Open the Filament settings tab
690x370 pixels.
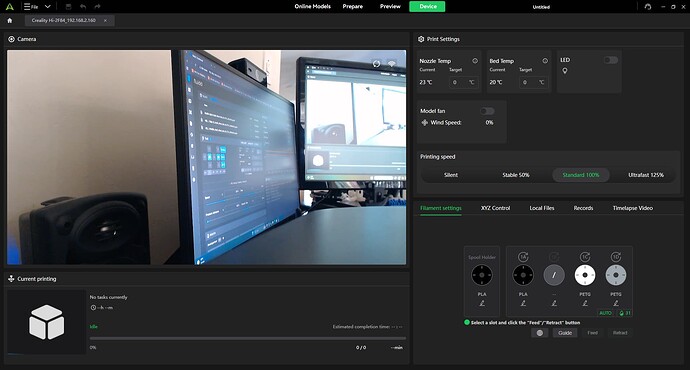click(x=440, y=208)
